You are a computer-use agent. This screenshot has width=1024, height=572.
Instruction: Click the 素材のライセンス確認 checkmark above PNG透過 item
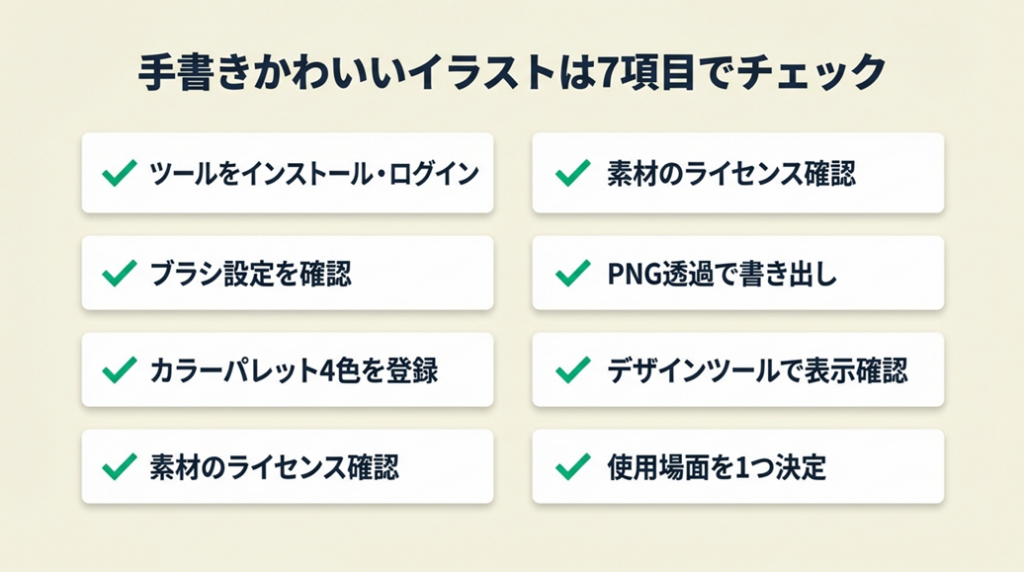click(571, 174)
